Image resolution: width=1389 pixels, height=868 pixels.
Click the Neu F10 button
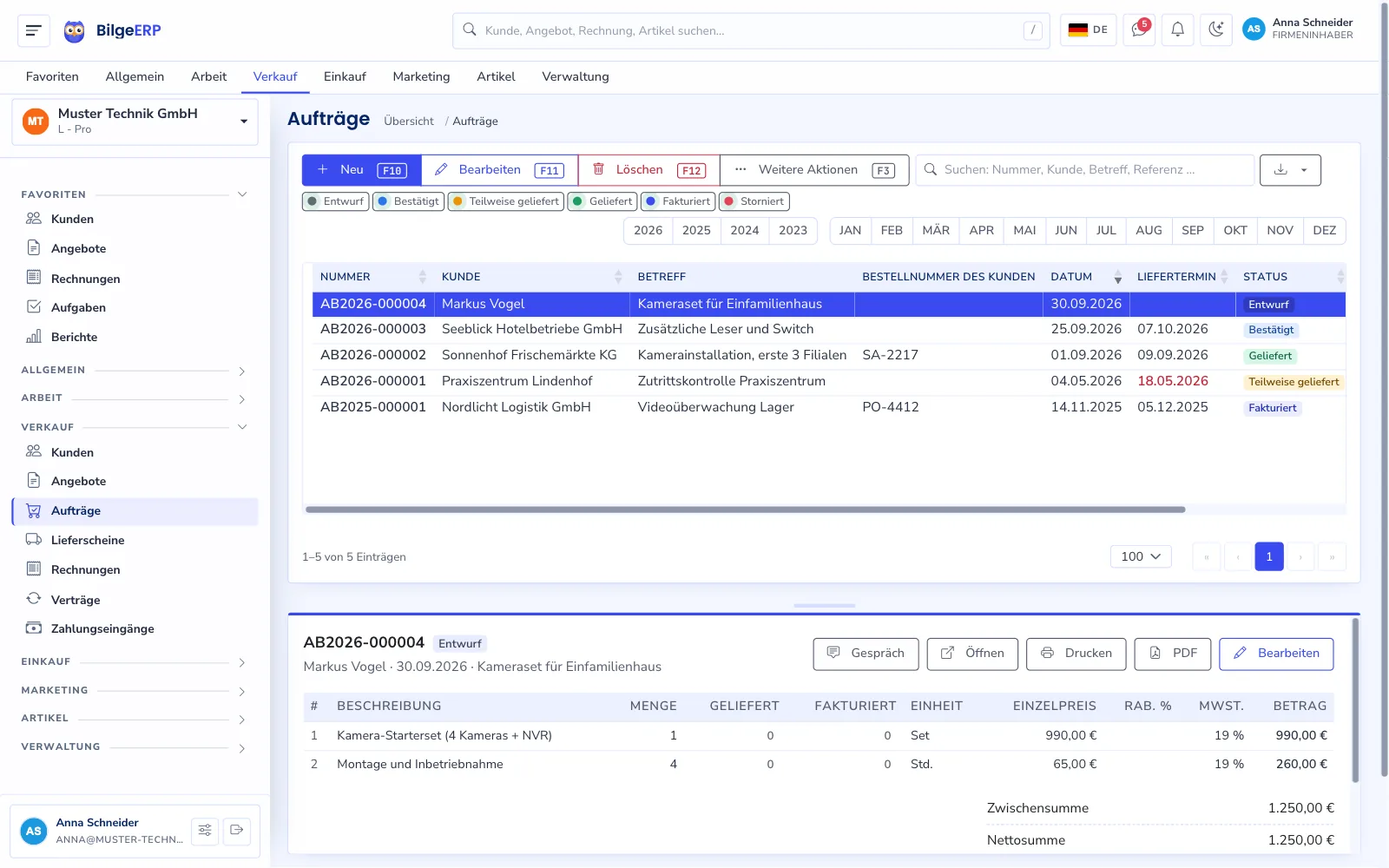tap(362, 170)
